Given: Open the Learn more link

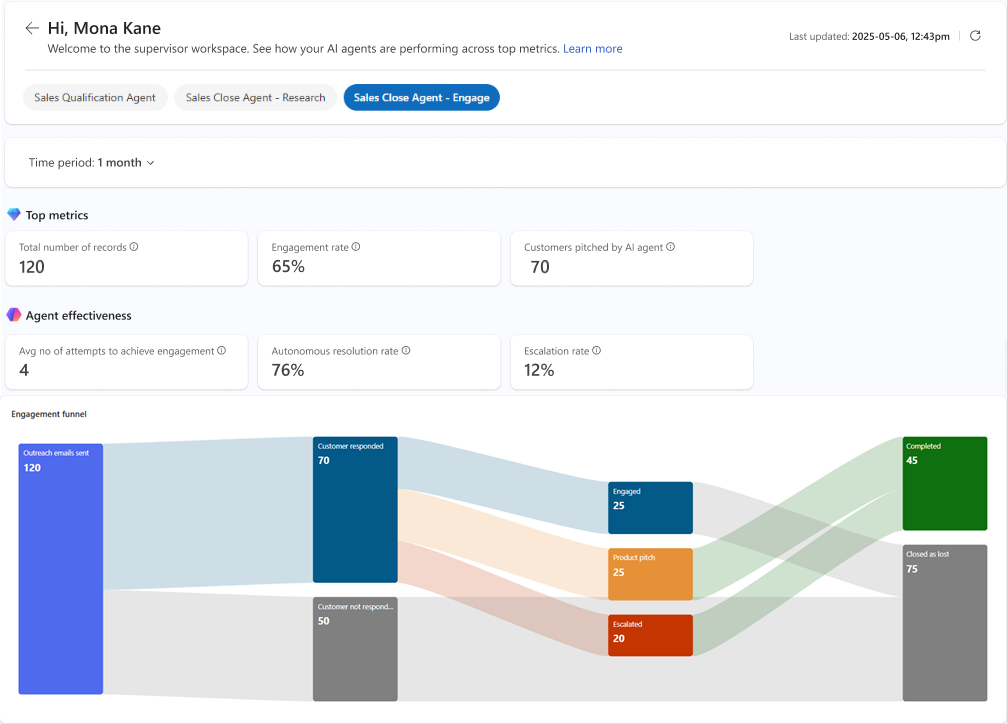Looking at the screenshot, I should point(592,48).
